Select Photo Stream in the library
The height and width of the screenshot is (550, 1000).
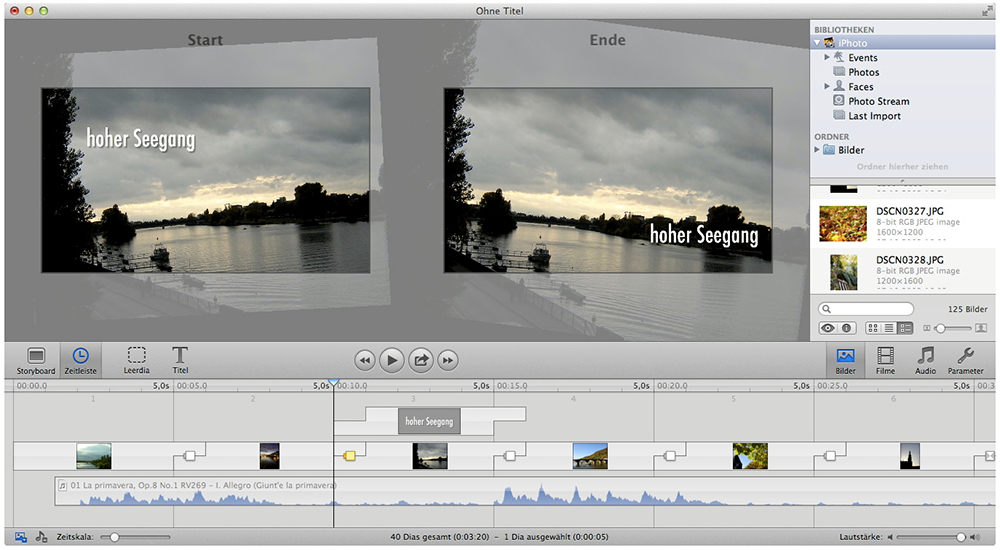point(878,101)
